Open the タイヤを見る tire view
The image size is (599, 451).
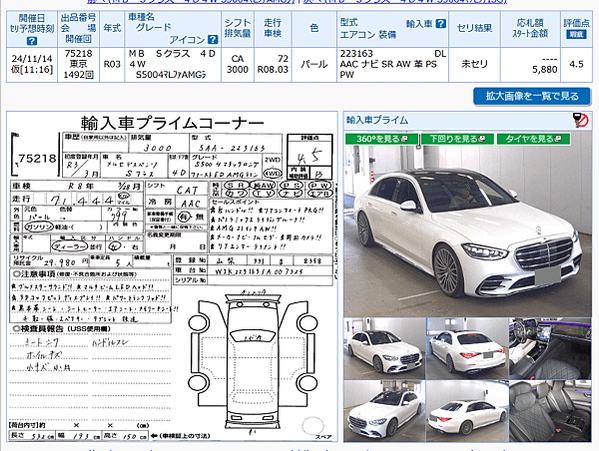[x=533, y=139]
